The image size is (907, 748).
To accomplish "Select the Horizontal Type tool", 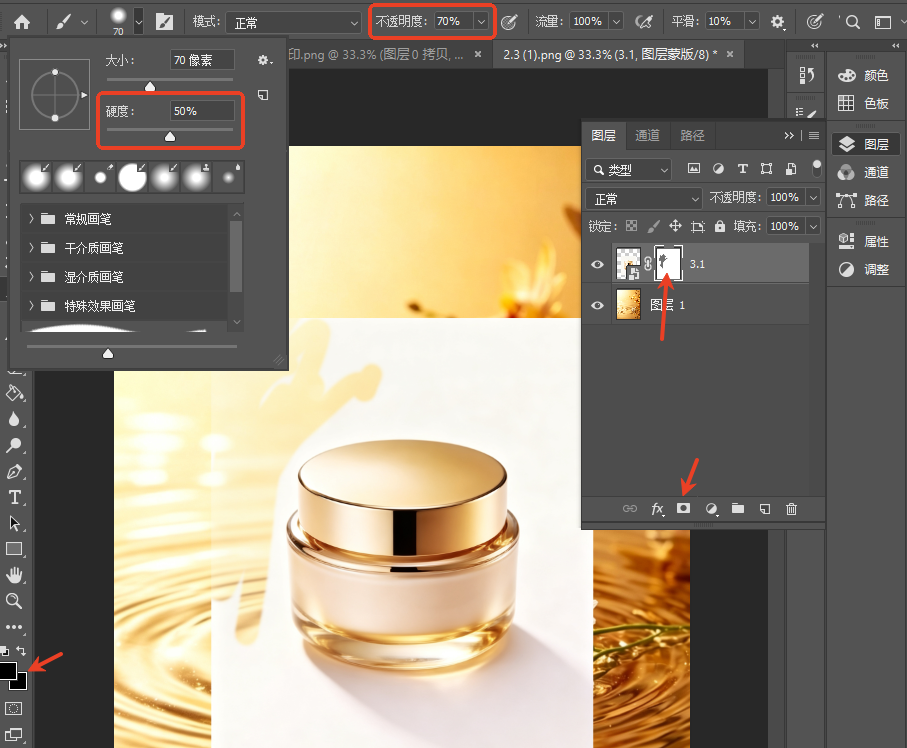I will (14, 498).
